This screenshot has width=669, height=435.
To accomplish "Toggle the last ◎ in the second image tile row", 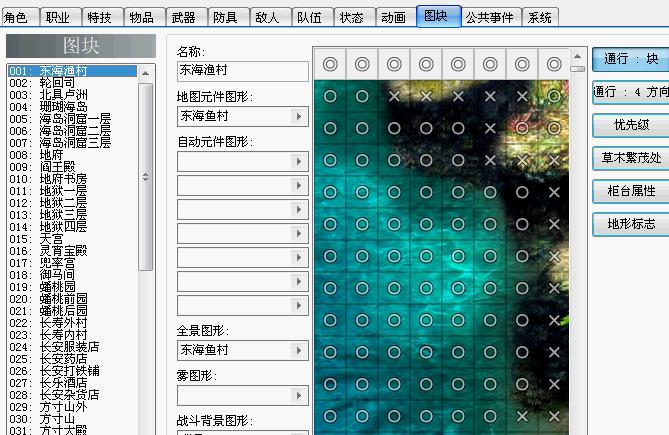I will (x=554, y=128).
